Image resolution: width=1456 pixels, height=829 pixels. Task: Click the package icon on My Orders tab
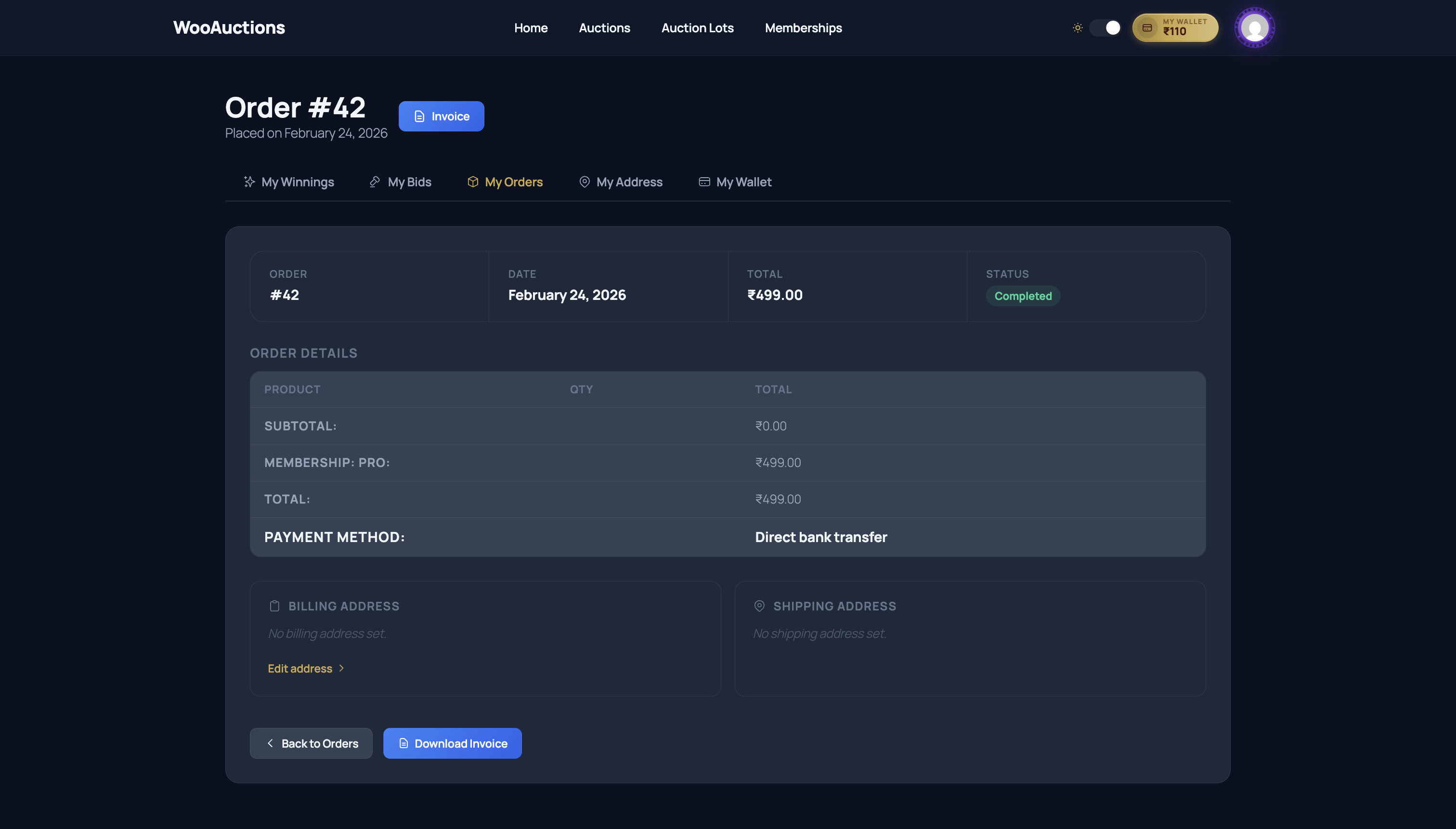click(474, 181)
